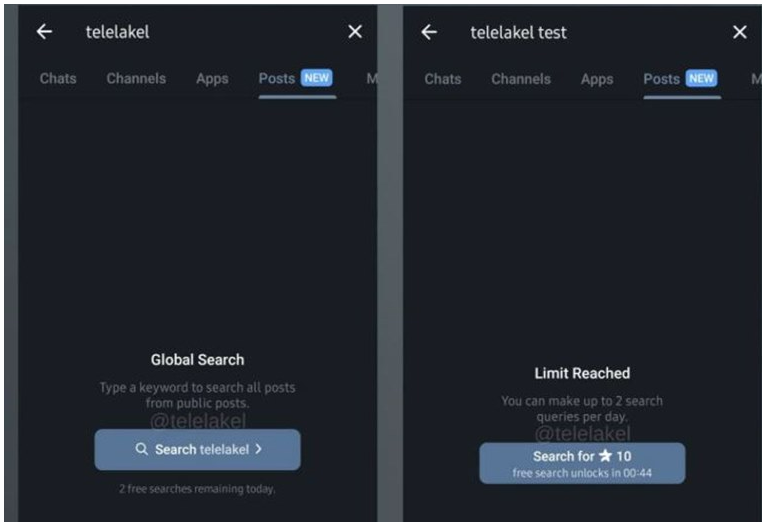Click the 'telelakel' search input field
Viewport: 762px width, 522px height.
pos(209,32)
